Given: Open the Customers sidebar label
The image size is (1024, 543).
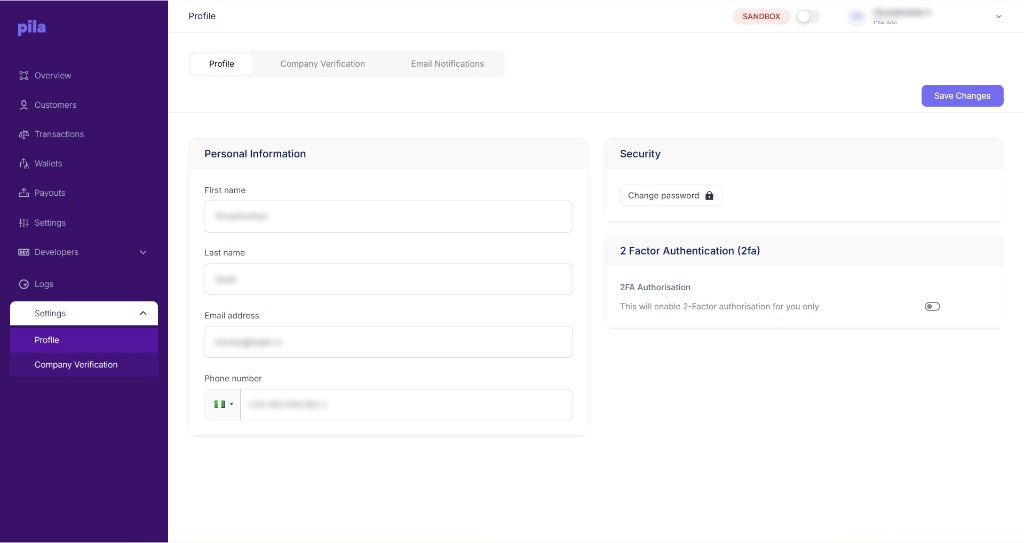Looking at the screenshot, I should pos(56,105).
